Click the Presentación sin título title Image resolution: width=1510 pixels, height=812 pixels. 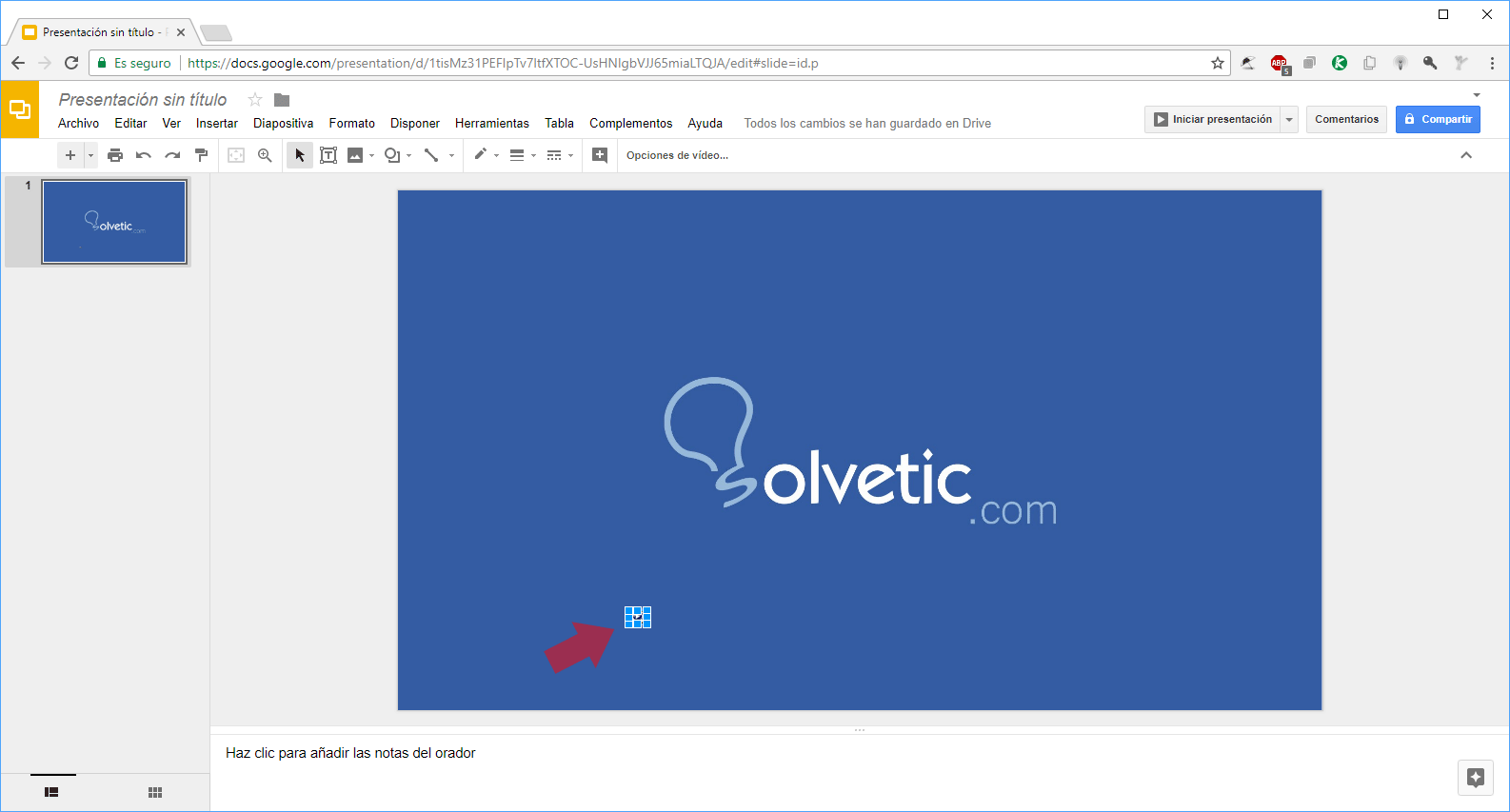click(143, 100)
